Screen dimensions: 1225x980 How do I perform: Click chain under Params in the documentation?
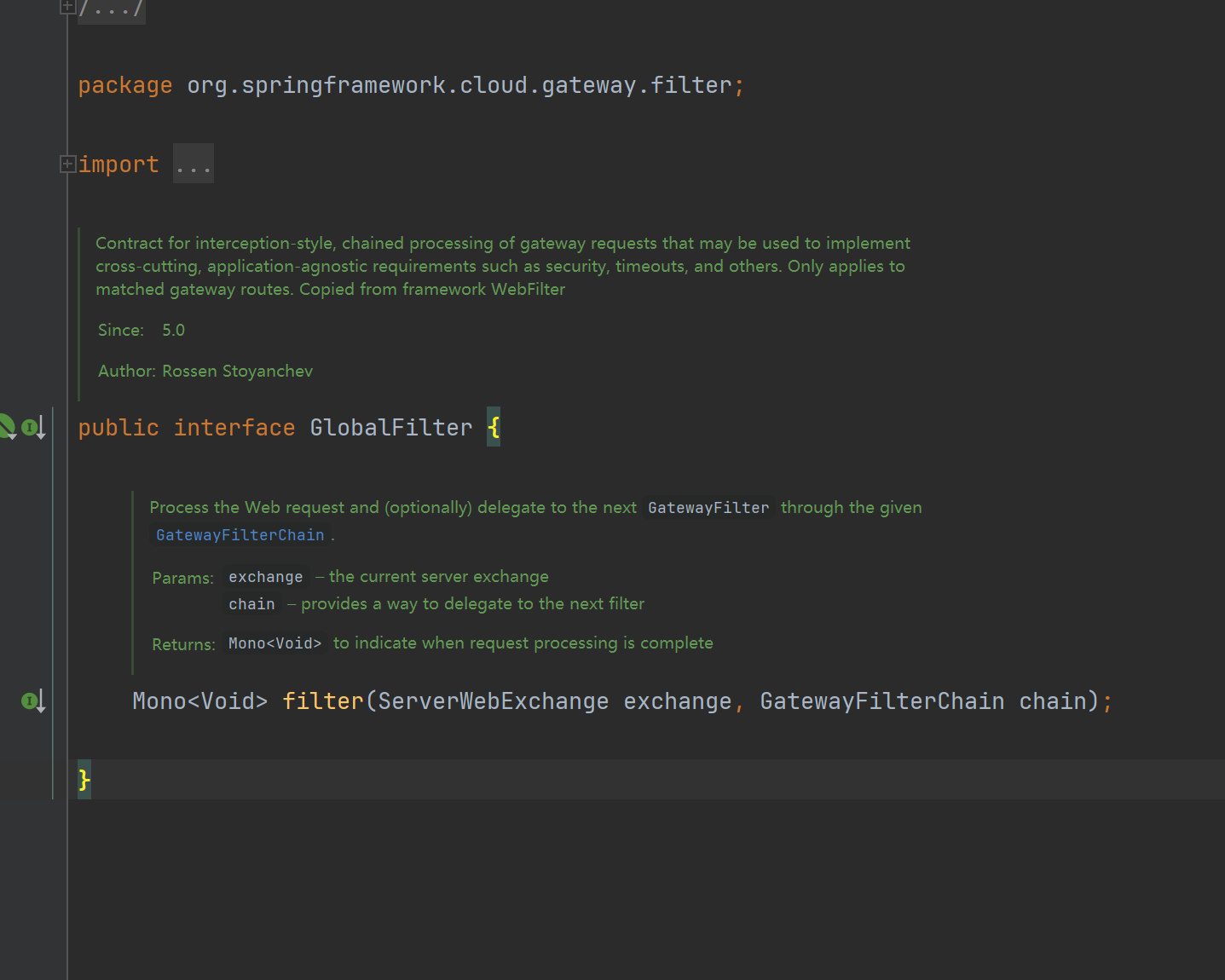coord(251,604)
